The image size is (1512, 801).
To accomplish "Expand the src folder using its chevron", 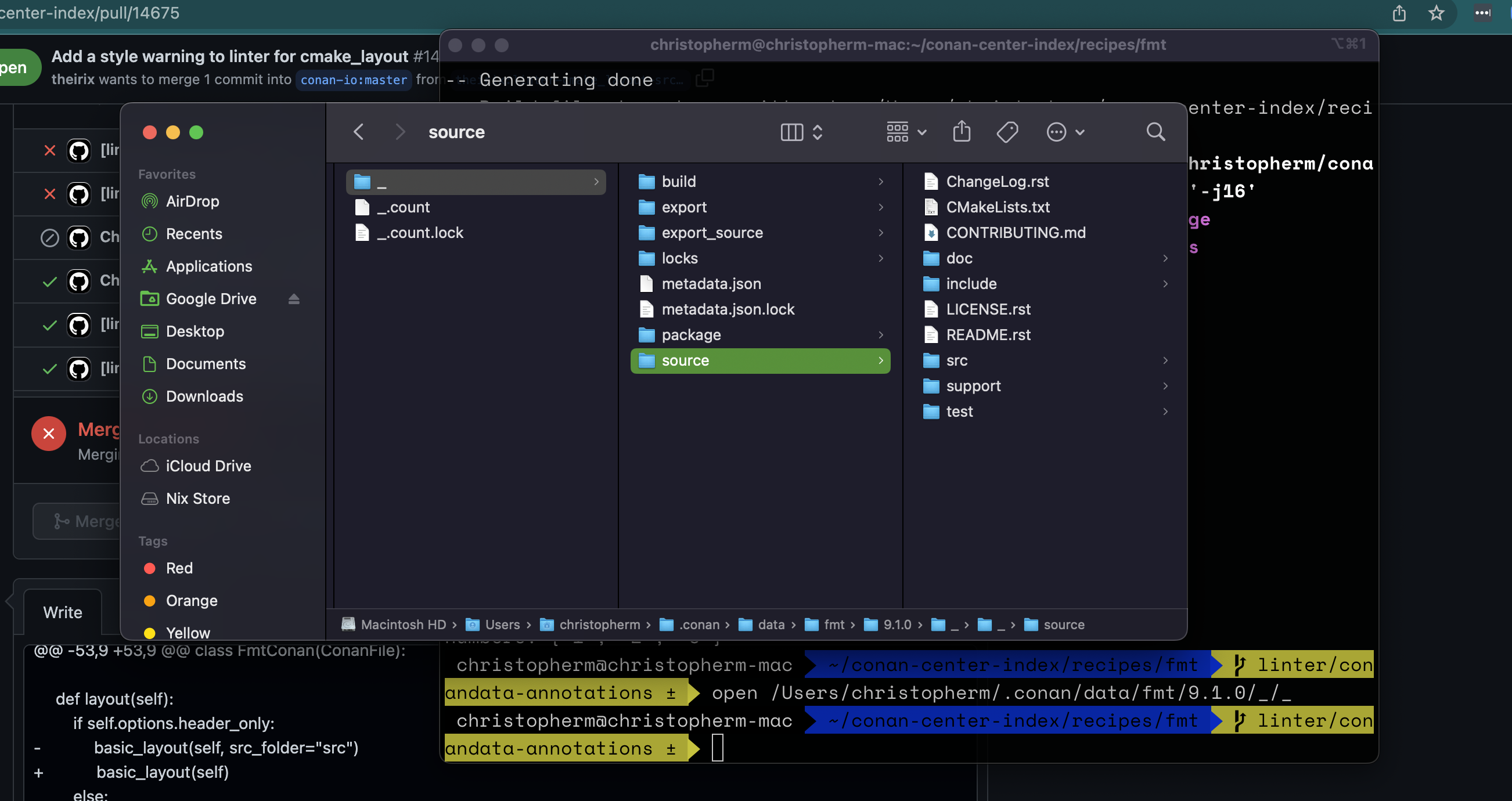I will click(1165, 360).
